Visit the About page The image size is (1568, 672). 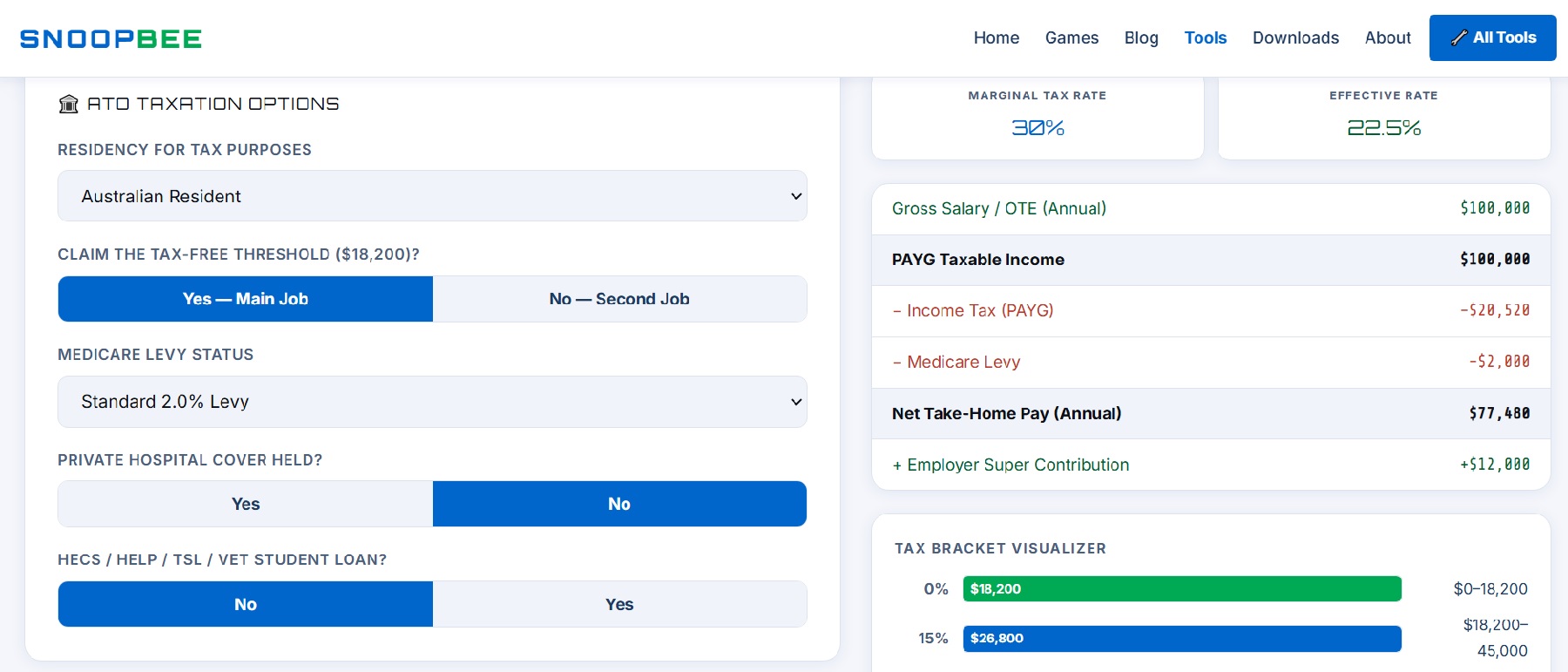point(1388,37)
